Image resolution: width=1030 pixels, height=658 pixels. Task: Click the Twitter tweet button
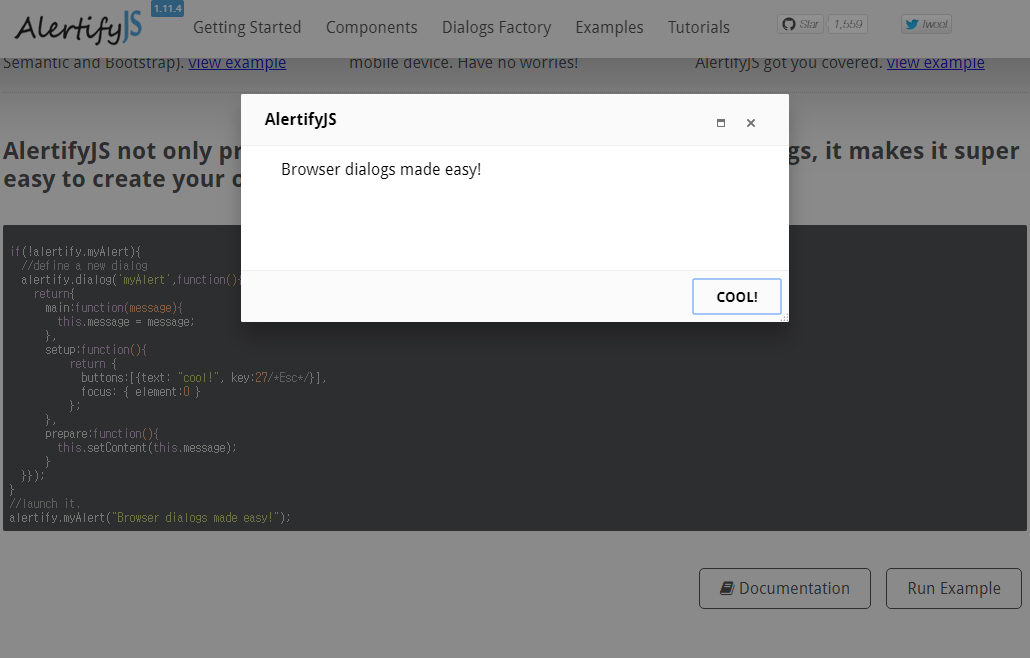[926, 24]
